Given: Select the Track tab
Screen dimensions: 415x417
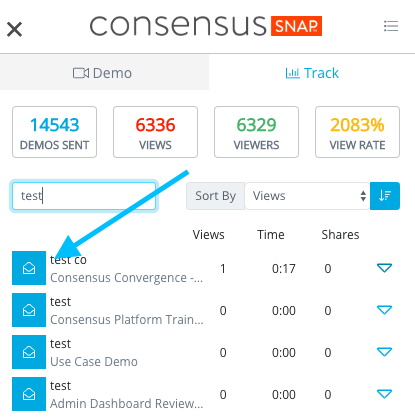Looking at the screenshot, I should click(312, 73).
